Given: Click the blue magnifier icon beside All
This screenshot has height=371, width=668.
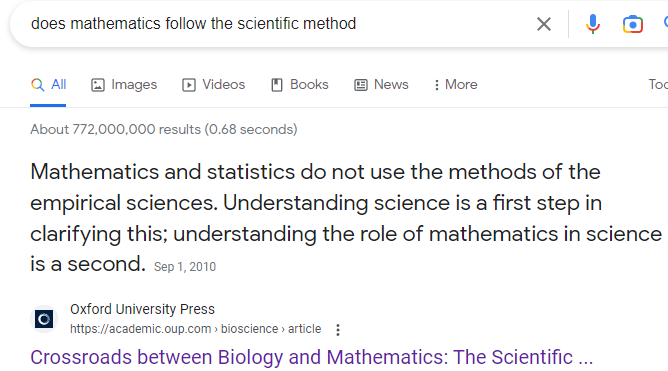Looking at the screenshot, I should [x=37, y=85].
